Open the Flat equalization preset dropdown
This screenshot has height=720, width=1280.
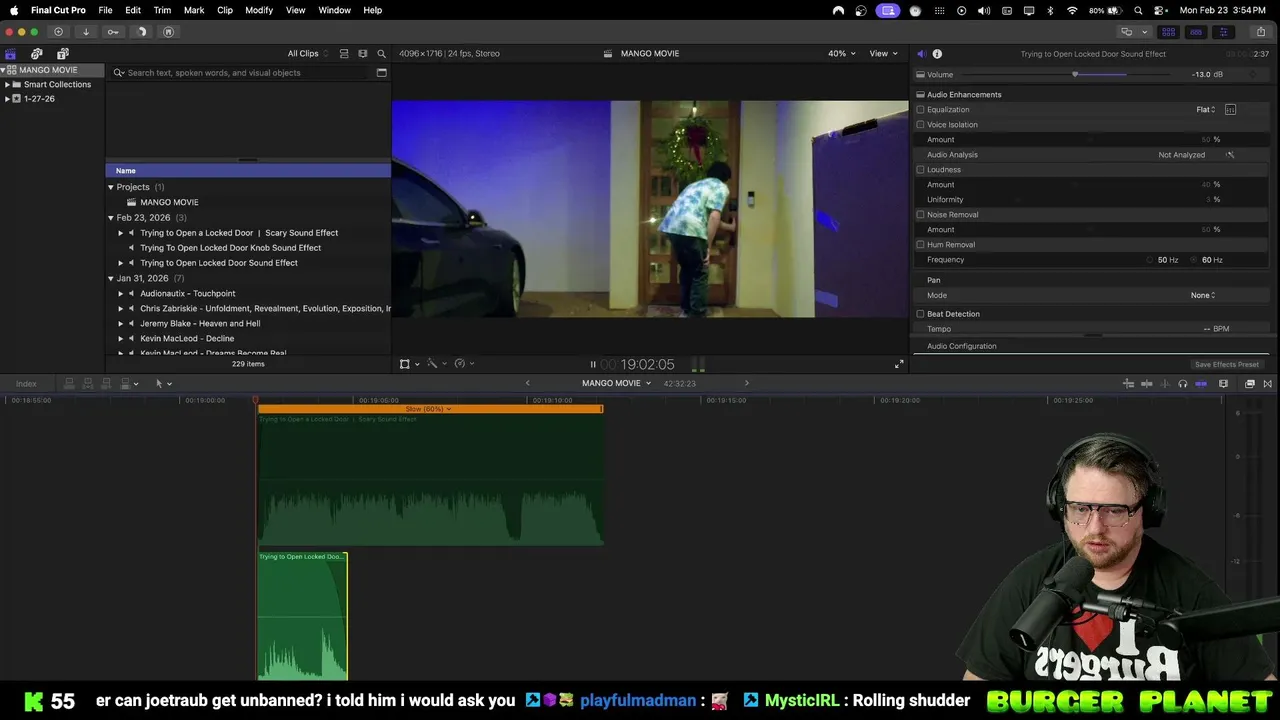(1206, 110)
